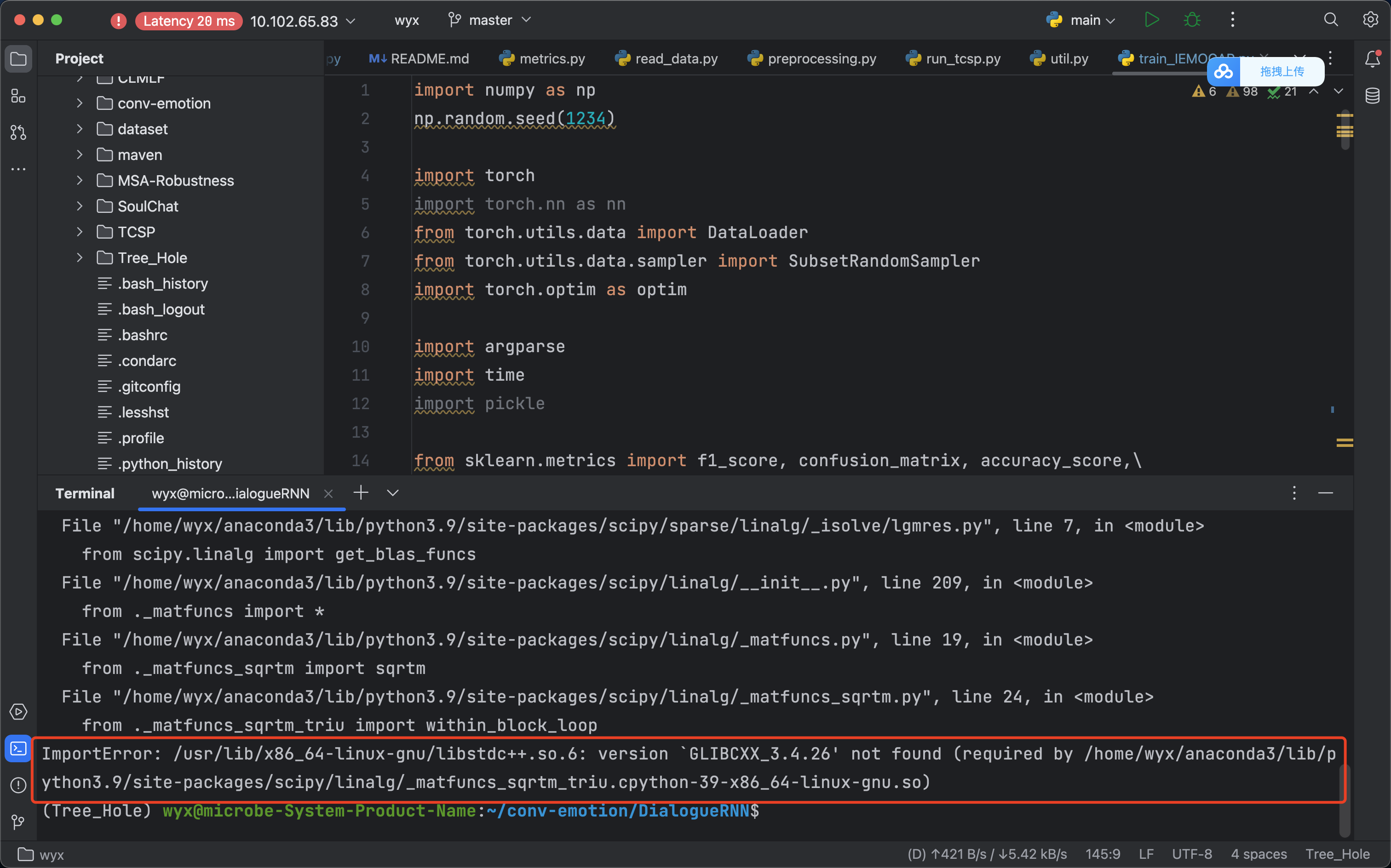Expand the Tree_Hole folder
Screen dimensions: 1391x868
click(x=80, y=258)
